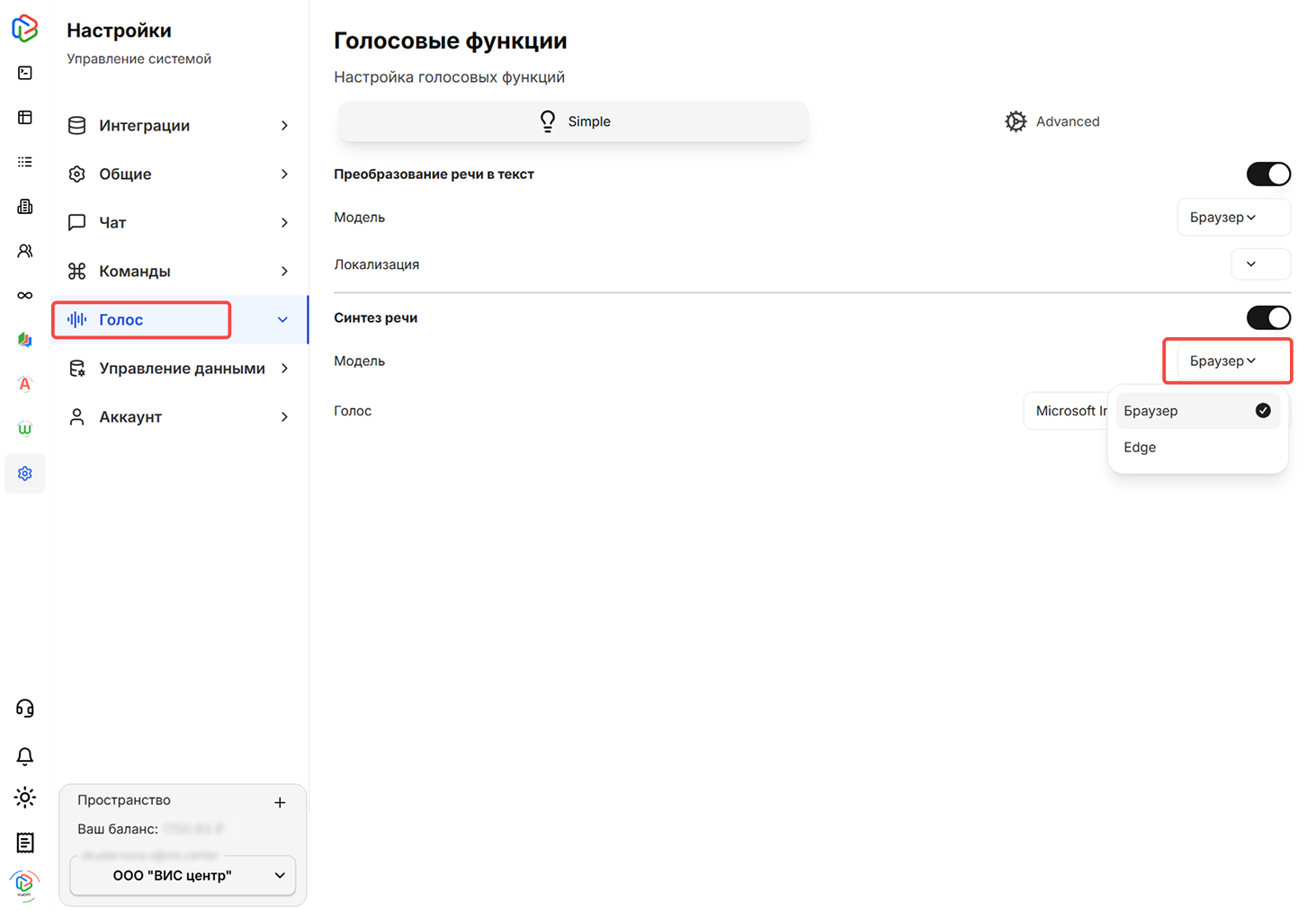This screenshot has height=911, width=1316.
Task: Open the Локализация dropdown
Action: point(1259,264)
